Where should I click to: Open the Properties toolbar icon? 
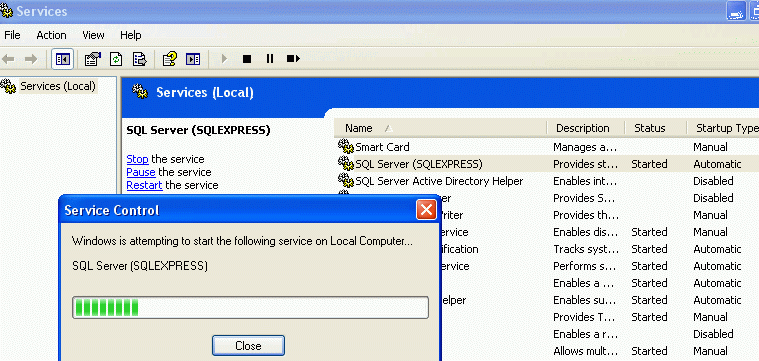pyautogui.click(x=92, y=59)
